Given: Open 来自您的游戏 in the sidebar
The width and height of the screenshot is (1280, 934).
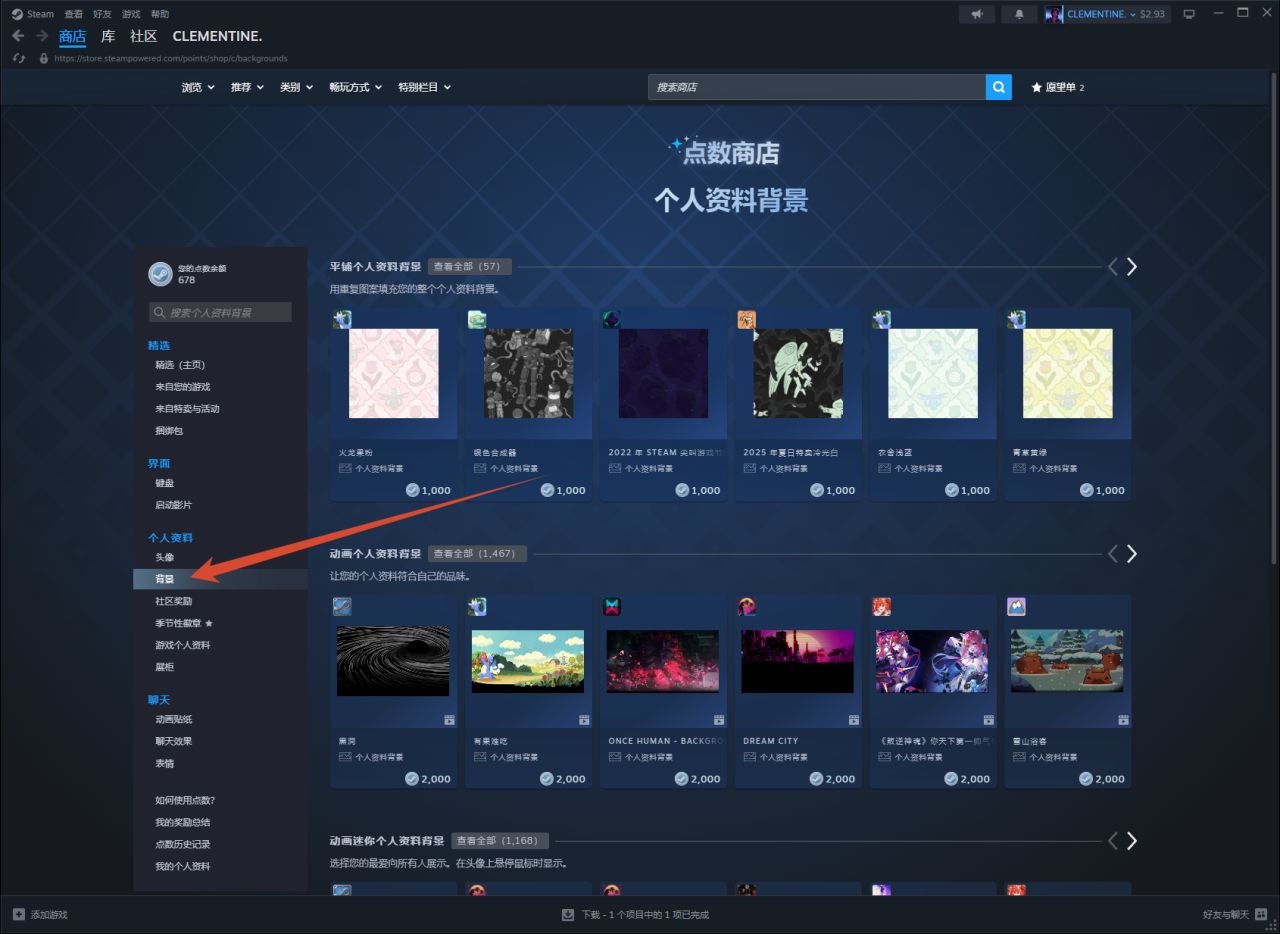Looking at the screenshot, I should point(183,387).
